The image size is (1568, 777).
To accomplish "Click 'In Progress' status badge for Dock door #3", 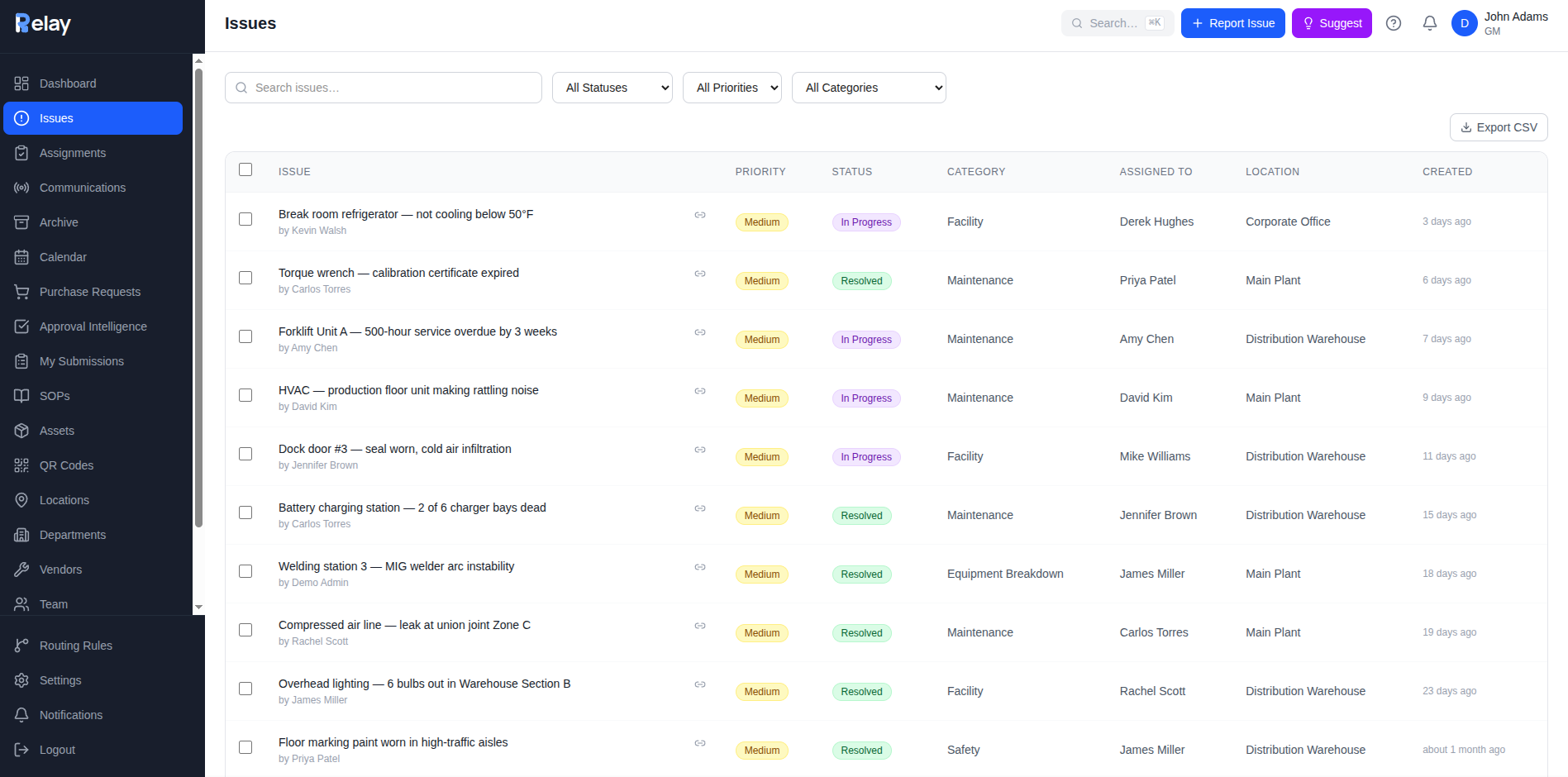I will tap(866, 457).
